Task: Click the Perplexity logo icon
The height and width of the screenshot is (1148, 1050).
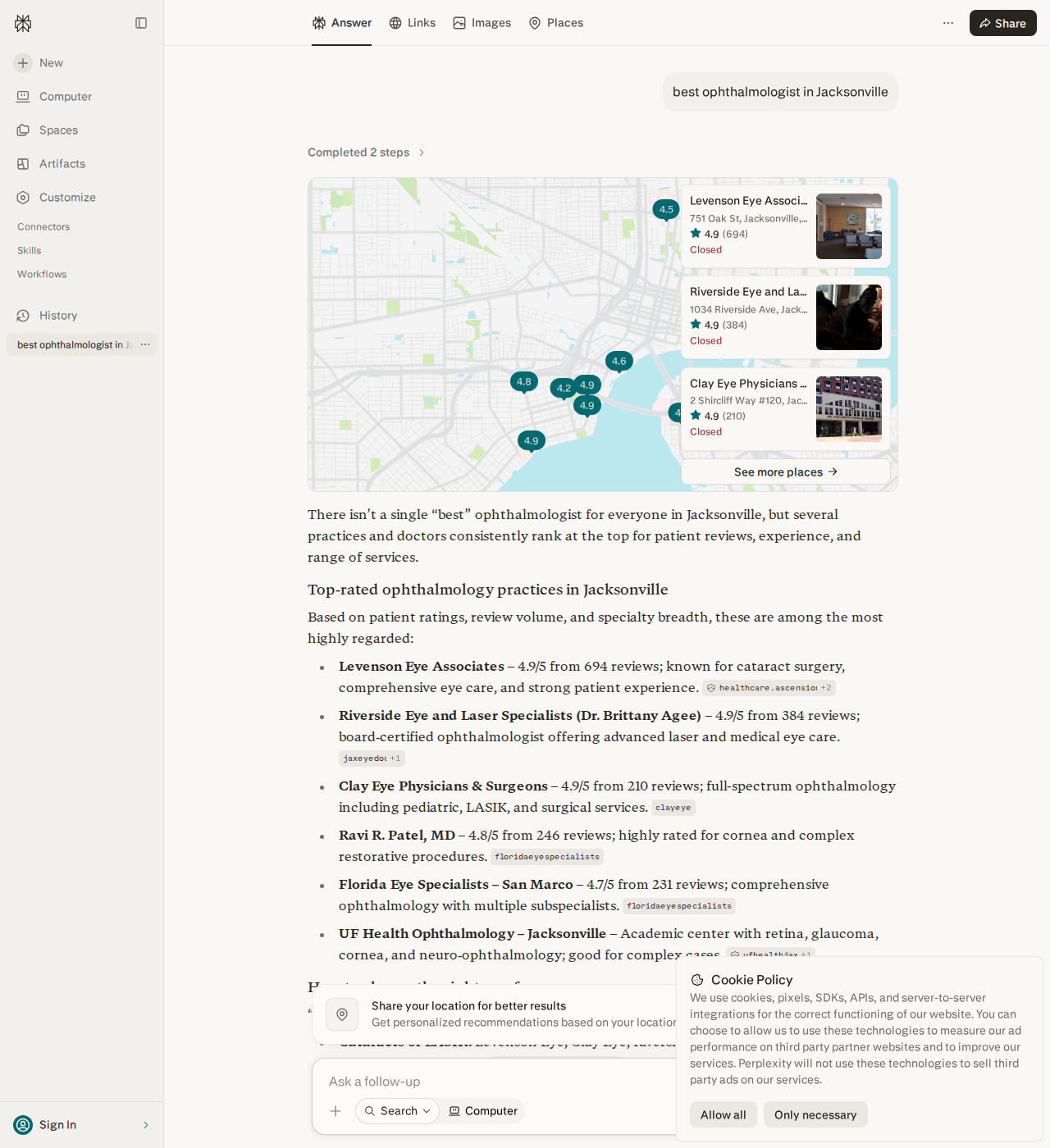Action: [x=23, y=23]
